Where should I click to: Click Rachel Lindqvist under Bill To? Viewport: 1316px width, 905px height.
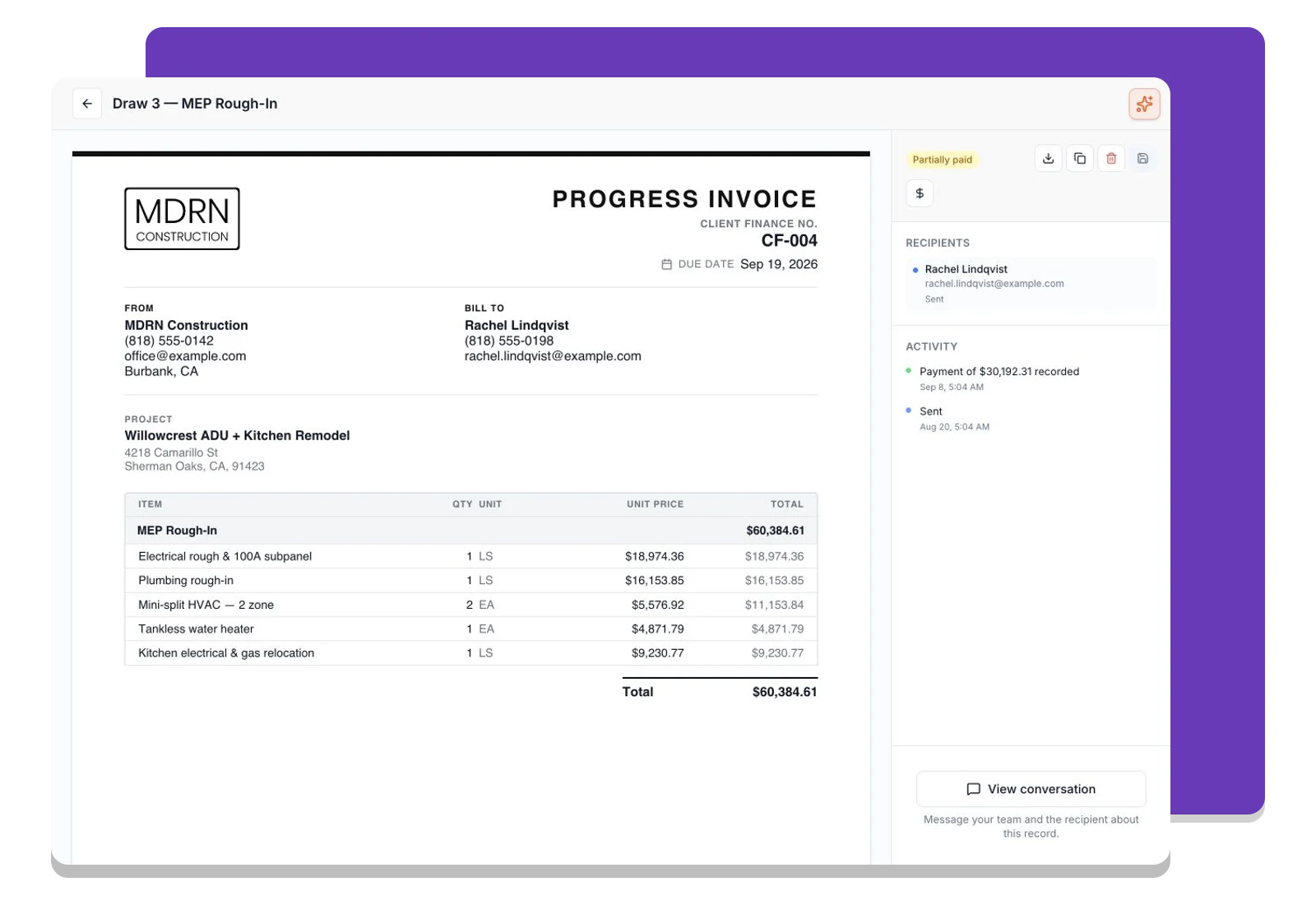(517, 325)
